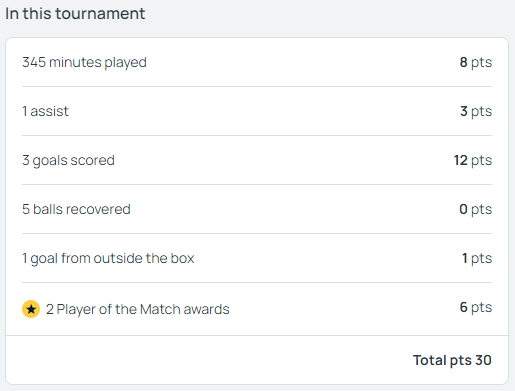Select the 3 goals scored label
This screenshot has height=391, width=515.
point(68,161)
